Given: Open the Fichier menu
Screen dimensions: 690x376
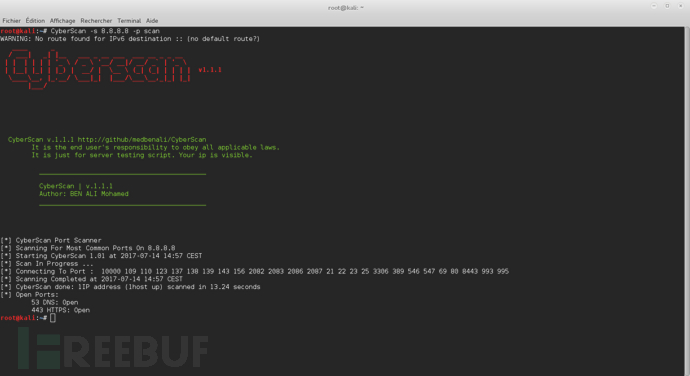Looking at the screenshot, I should coord(11,21).
